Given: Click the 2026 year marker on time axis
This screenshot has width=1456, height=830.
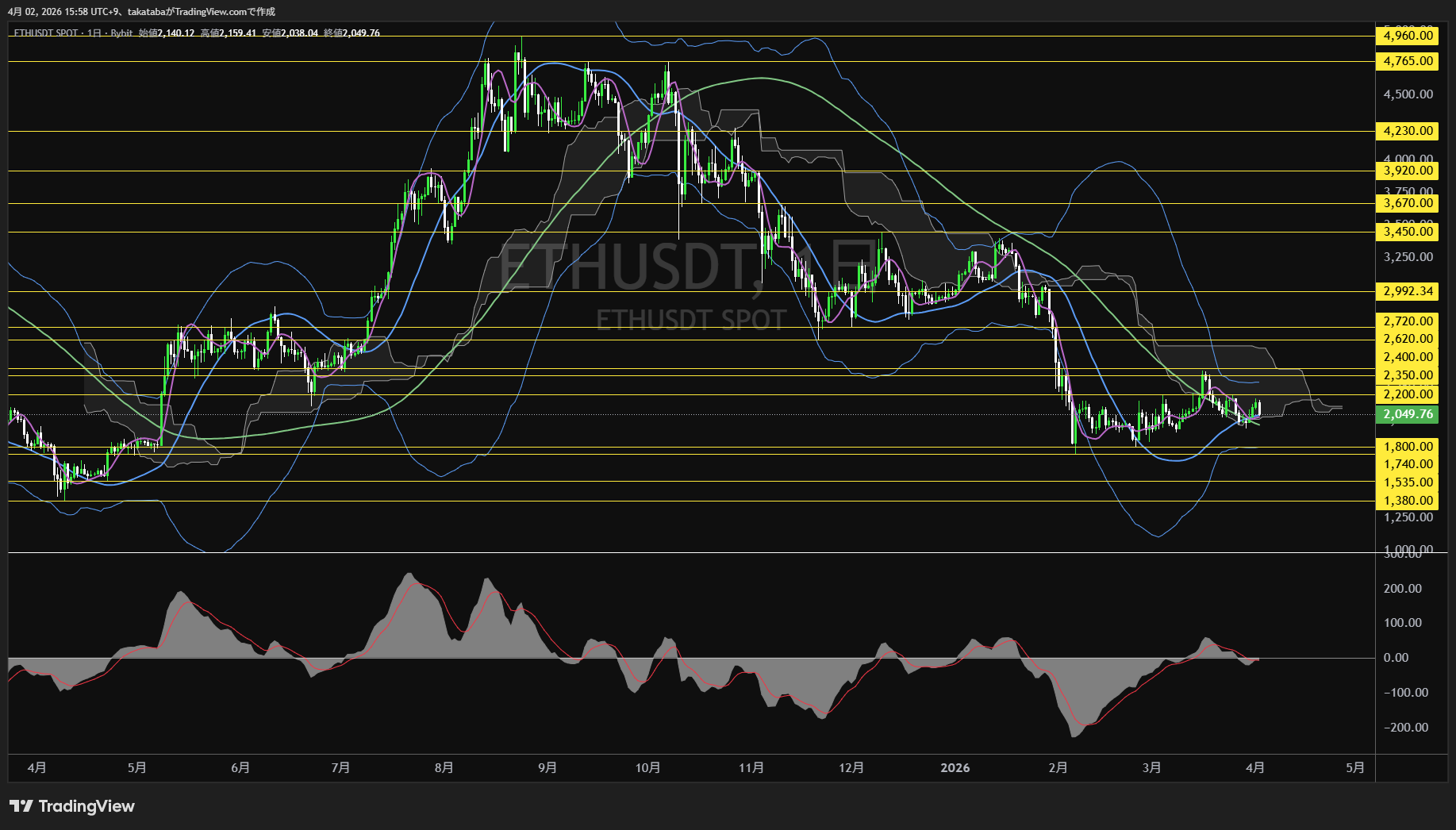Looking at the screenshot, I should pos(955,767).
